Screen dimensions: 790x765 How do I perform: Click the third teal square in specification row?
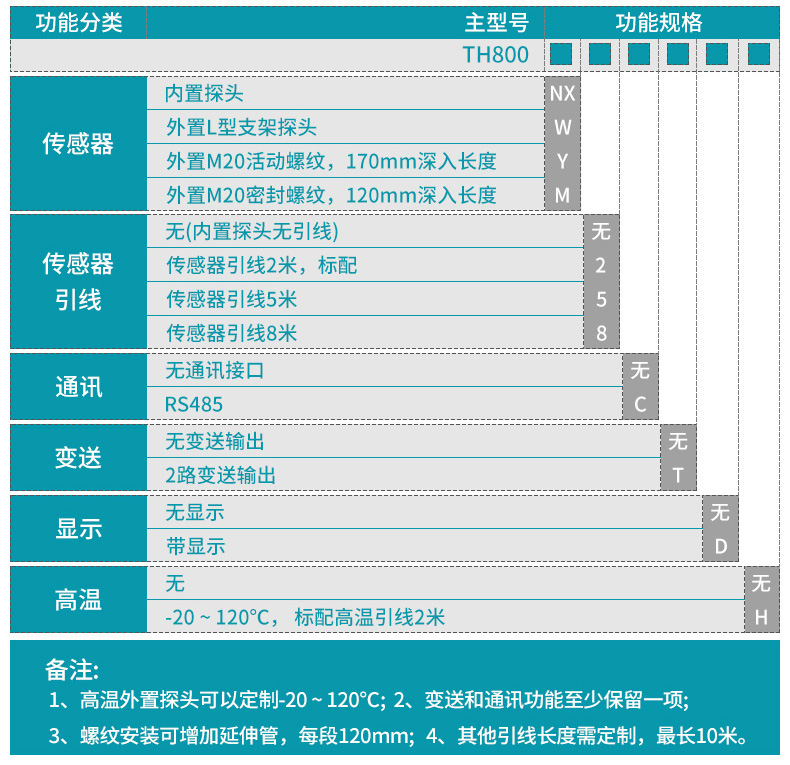639,55
